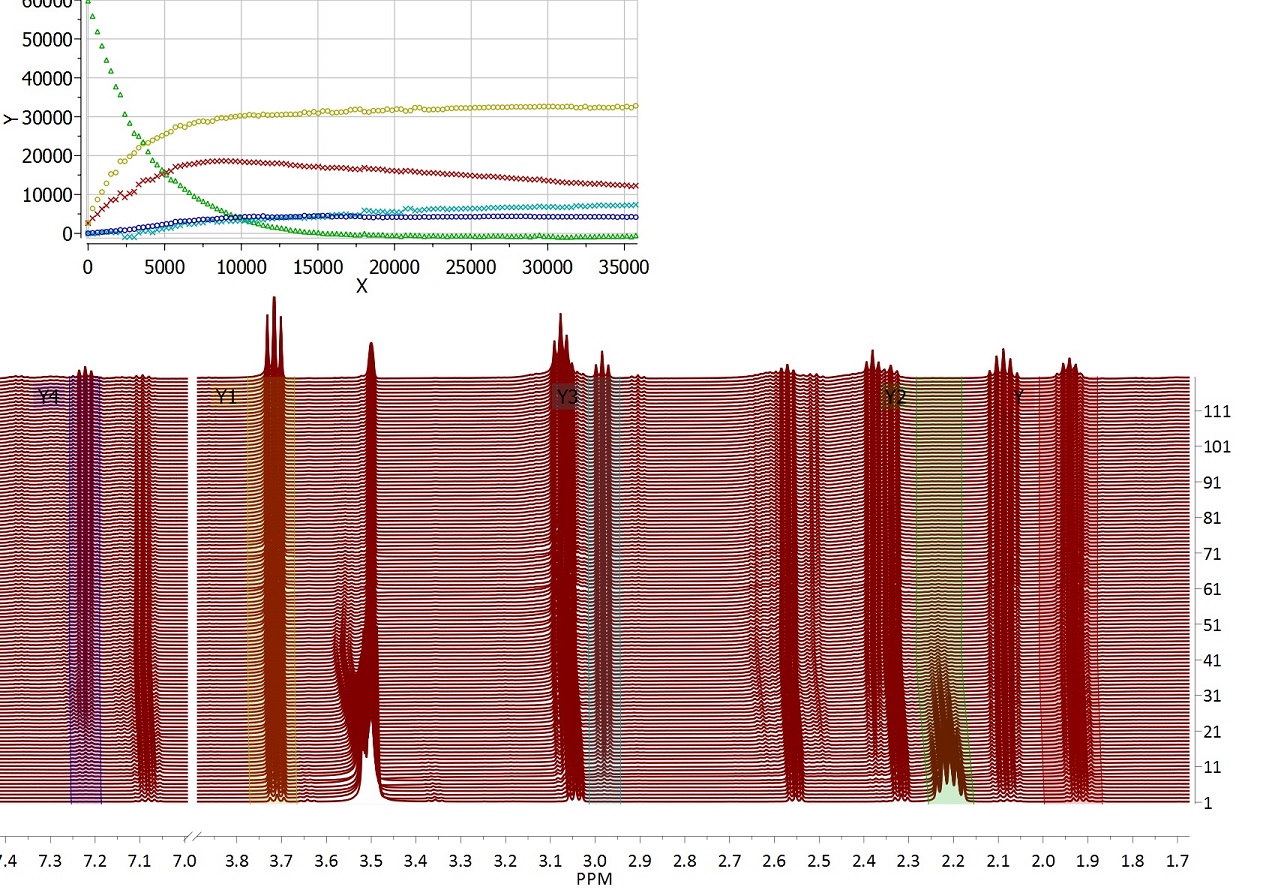Click the Y axis title of inset graph
The height and width of the screenshot is (890, 1275).
pyautogui.click(x=10, y=118)
